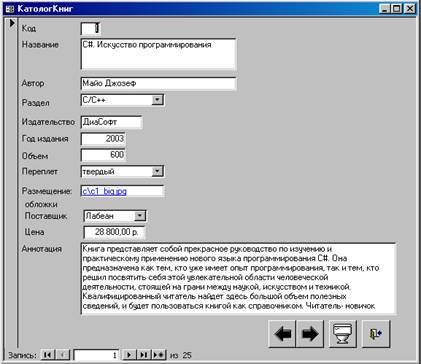Expand the Поставщик dropdown showing Лабеан
The width and height of the screenshot is (421, 364).
click(x=140, y=216)
